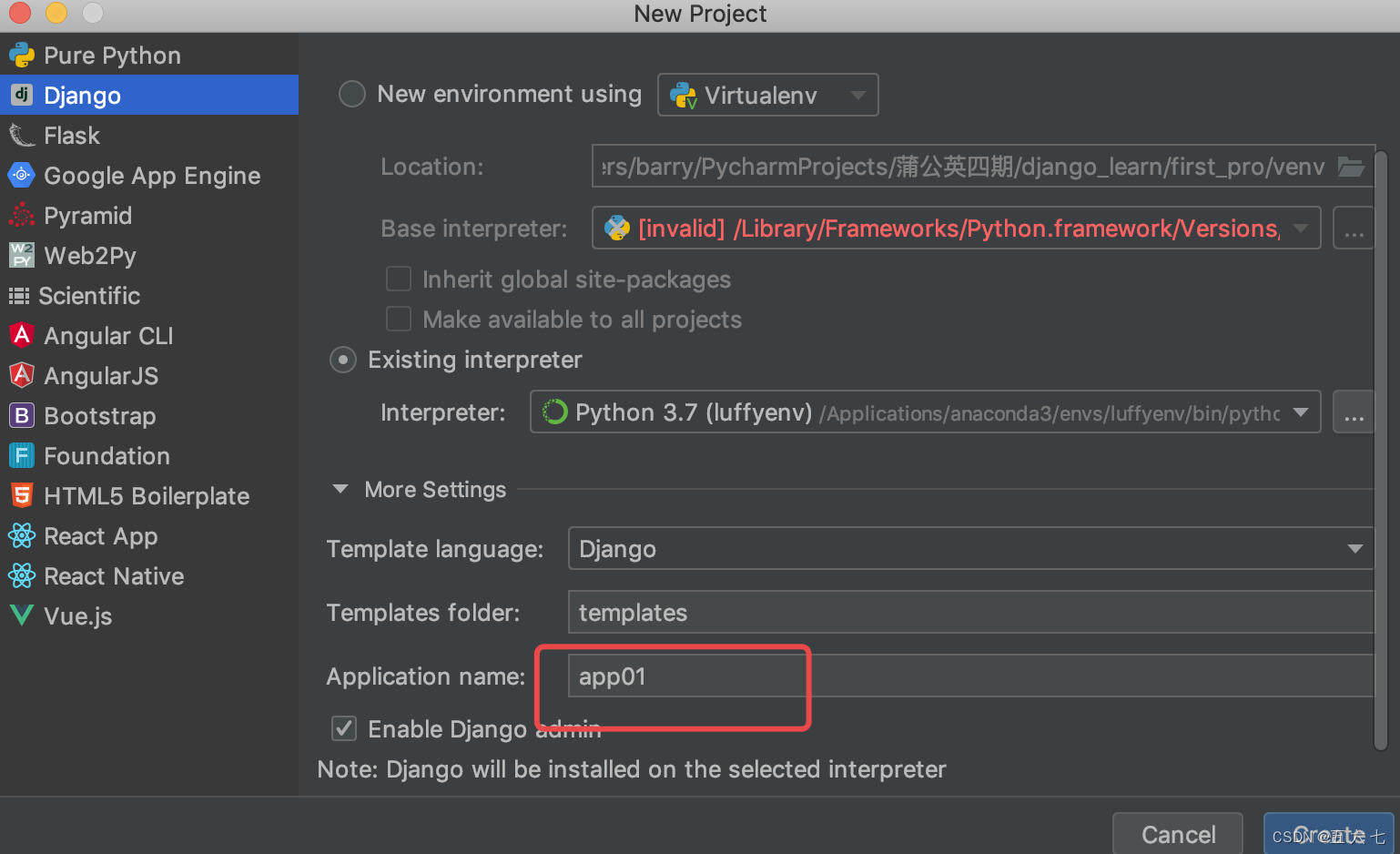Choose Bootstrap project type
This screenshot has height=854, width=1400.
point(149,415)
